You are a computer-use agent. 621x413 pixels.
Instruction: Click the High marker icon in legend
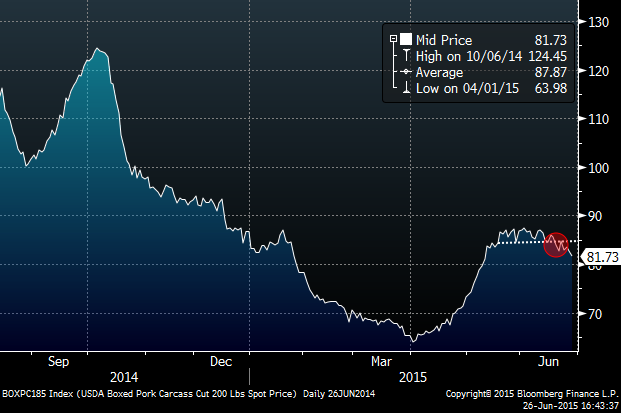click(x=407, y=56)
